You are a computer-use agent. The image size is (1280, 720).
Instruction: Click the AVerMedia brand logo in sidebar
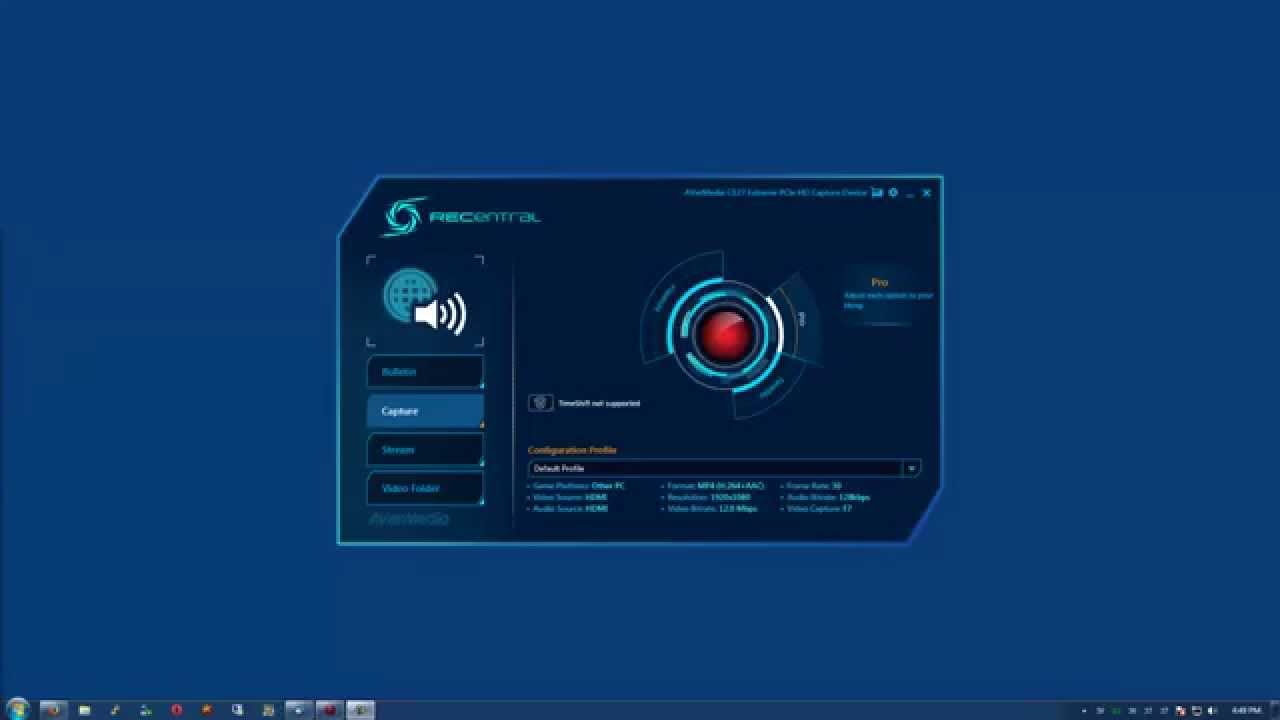pyautogui.click(x=409, y=520)
